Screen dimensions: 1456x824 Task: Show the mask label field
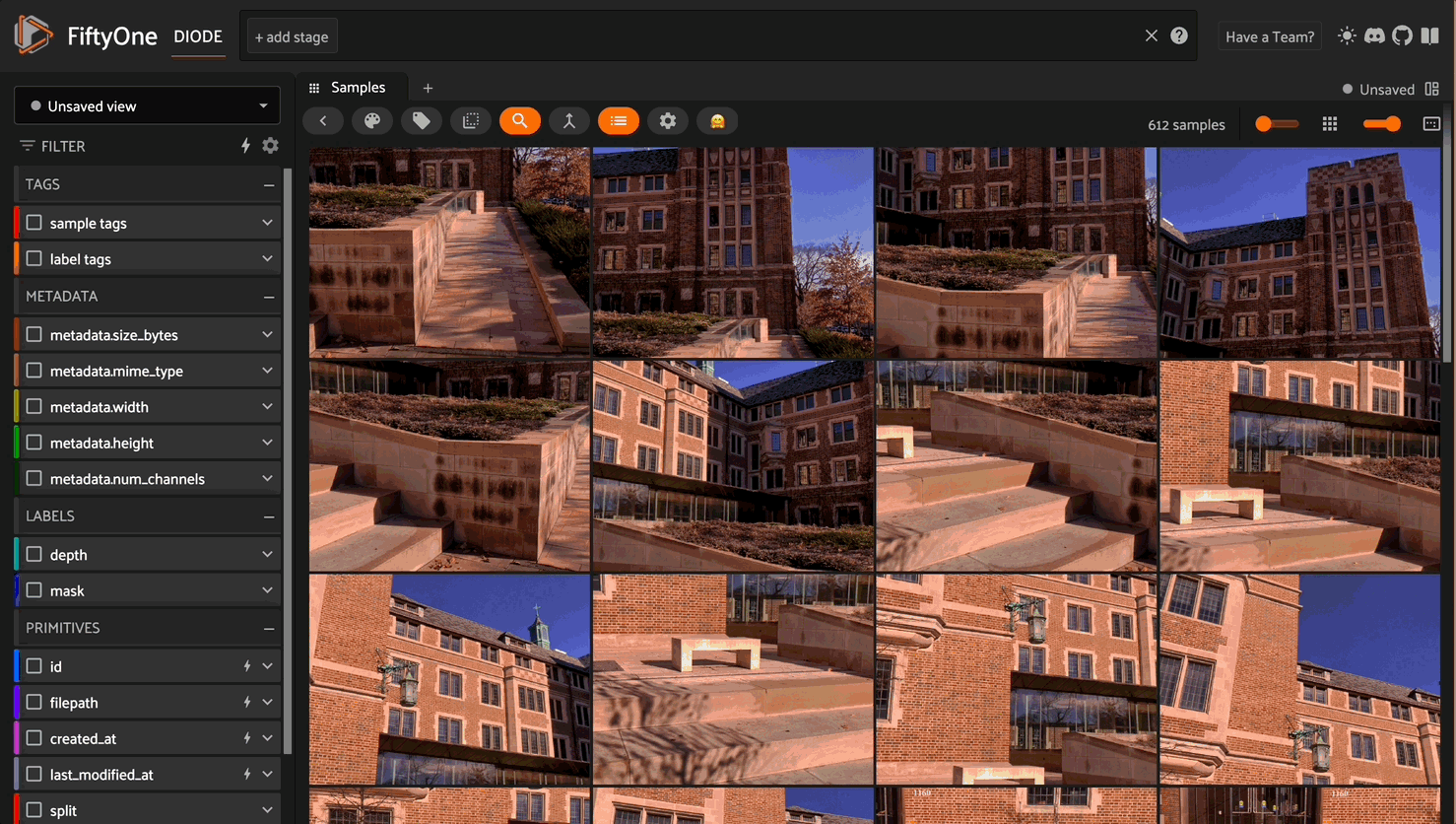click(x=34, y=590)
